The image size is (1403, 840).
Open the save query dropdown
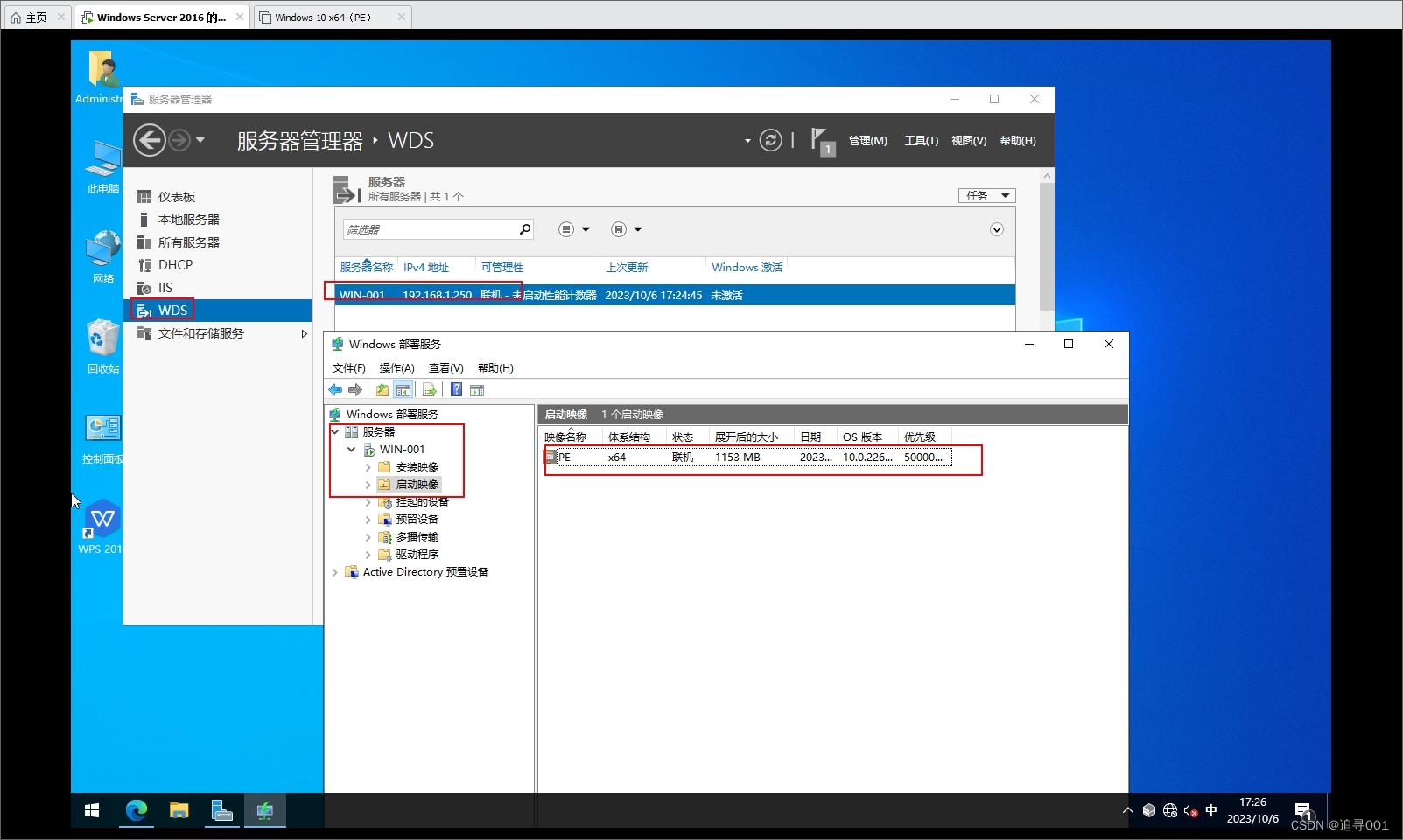pyautogui.click(x=627, y=229)
